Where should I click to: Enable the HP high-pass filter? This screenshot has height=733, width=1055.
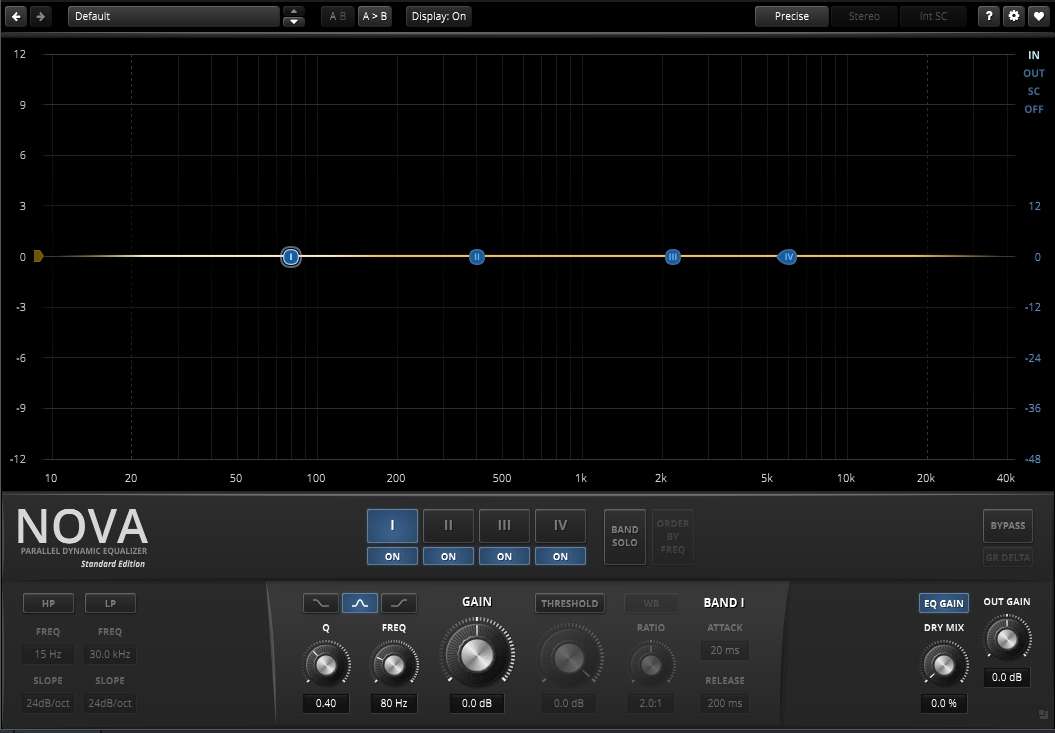(48, 603)
